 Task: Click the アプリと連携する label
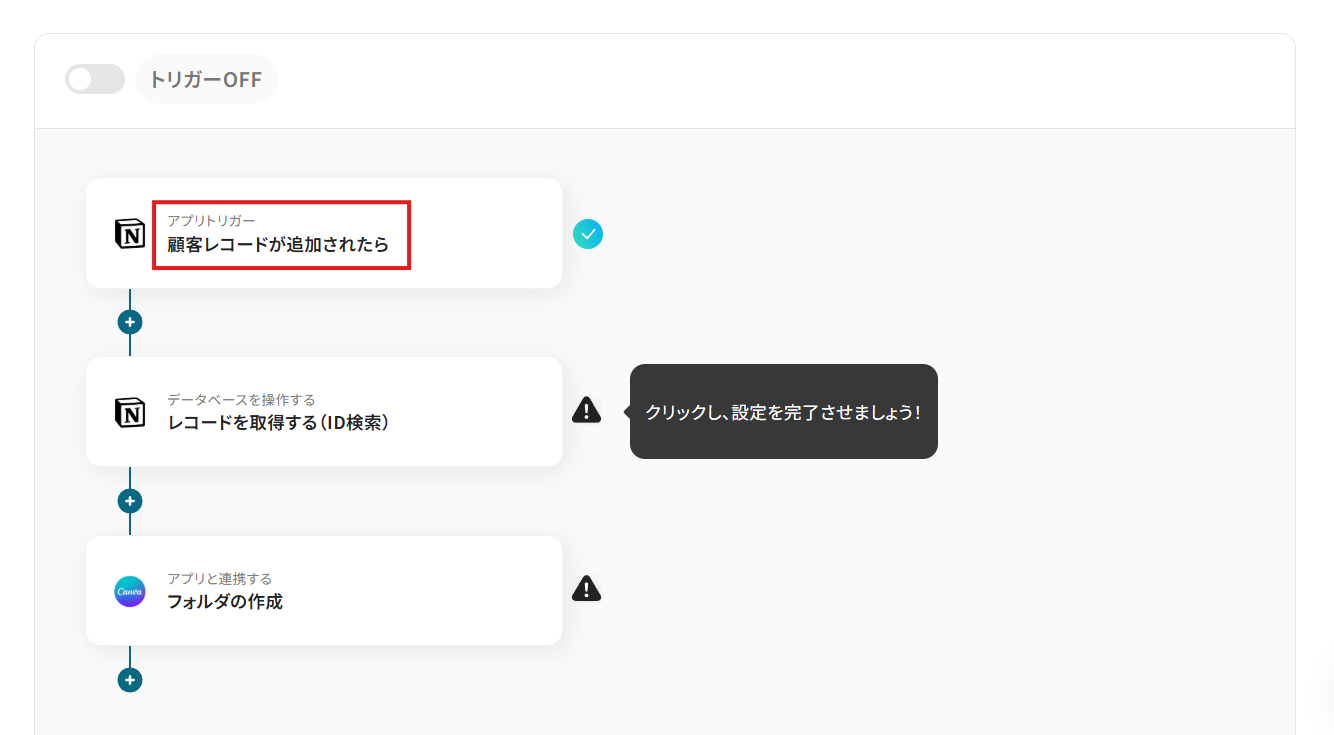[x=219, y=579]
